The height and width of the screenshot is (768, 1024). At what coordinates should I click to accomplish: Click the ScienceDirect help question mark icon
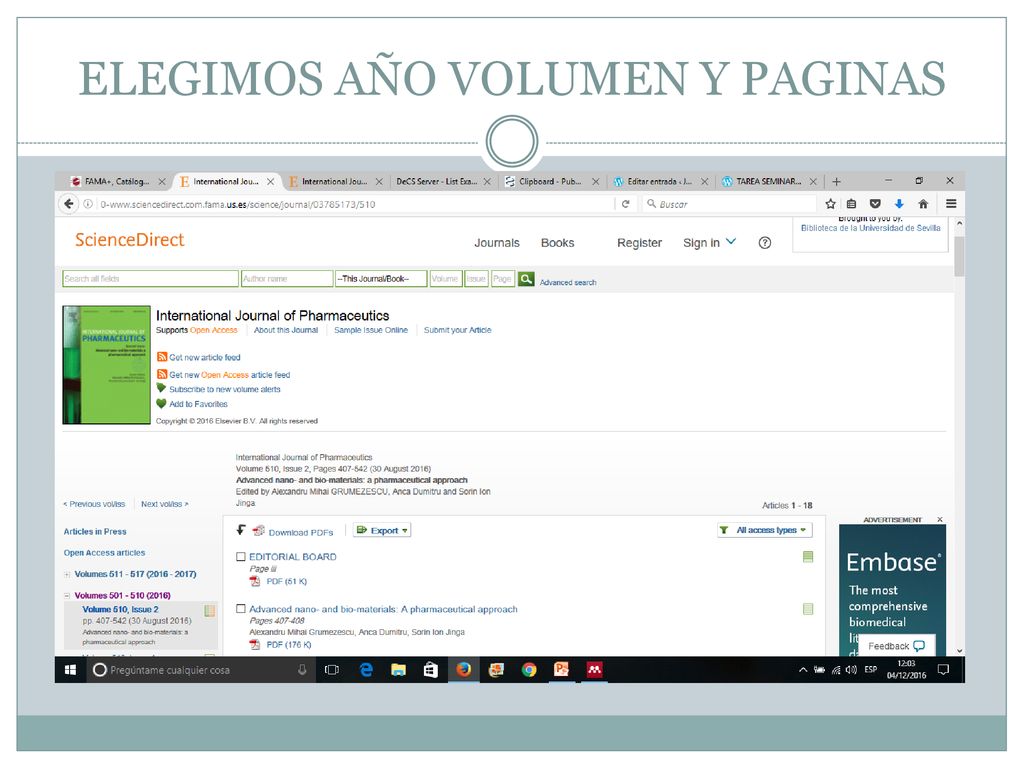pos(765,243)
